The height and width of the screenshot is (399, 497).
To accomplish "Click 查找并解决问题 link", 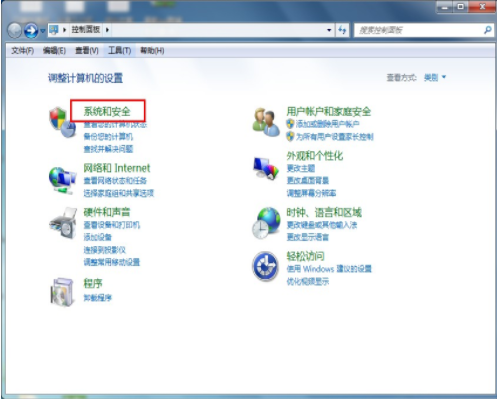I will point(108,149).
